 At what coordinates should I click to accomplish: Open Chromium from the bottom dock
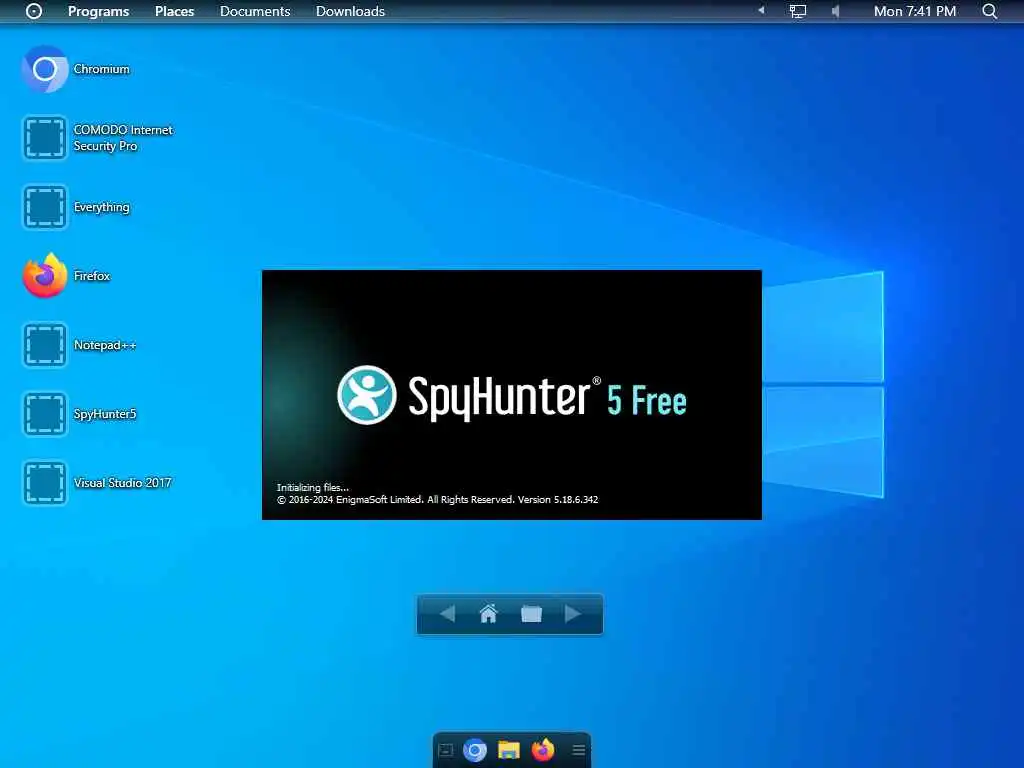click(475, 750)
